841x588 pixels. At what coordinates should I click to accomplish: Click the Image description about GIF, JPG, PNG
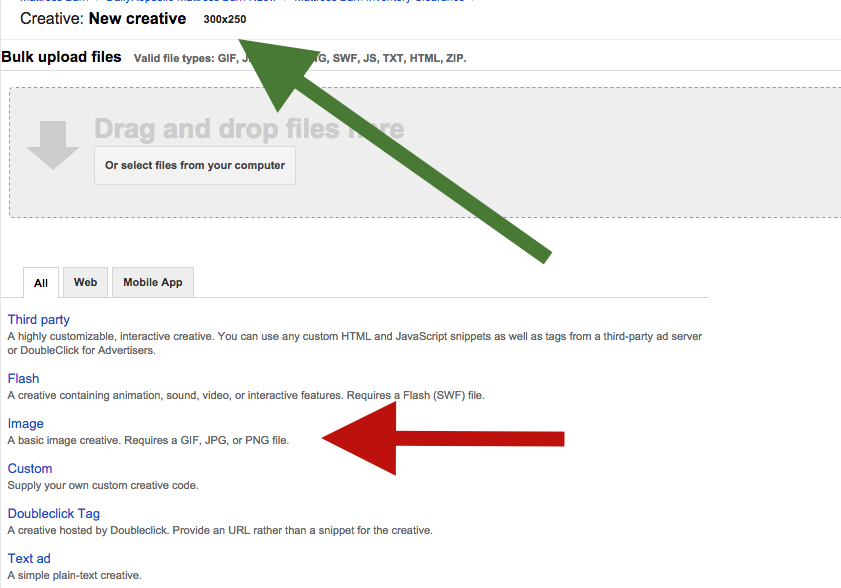pos(148,440)
